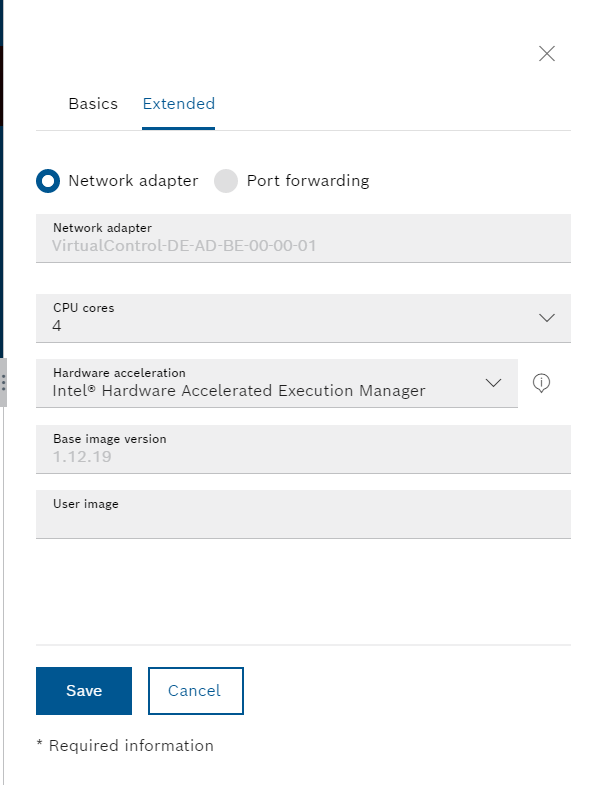Close the settings dialog with X icon

tap(546, 54)
